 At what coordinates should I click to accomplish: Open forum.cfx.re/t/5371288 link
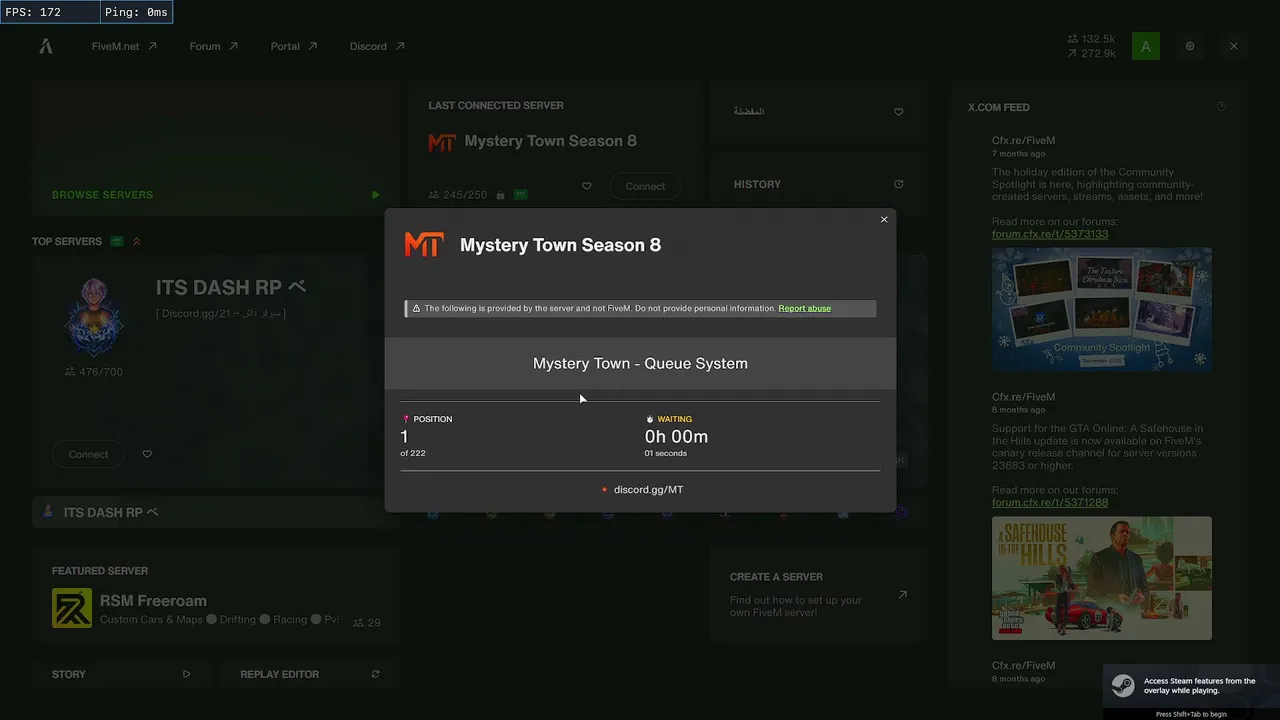point(1050,502)
